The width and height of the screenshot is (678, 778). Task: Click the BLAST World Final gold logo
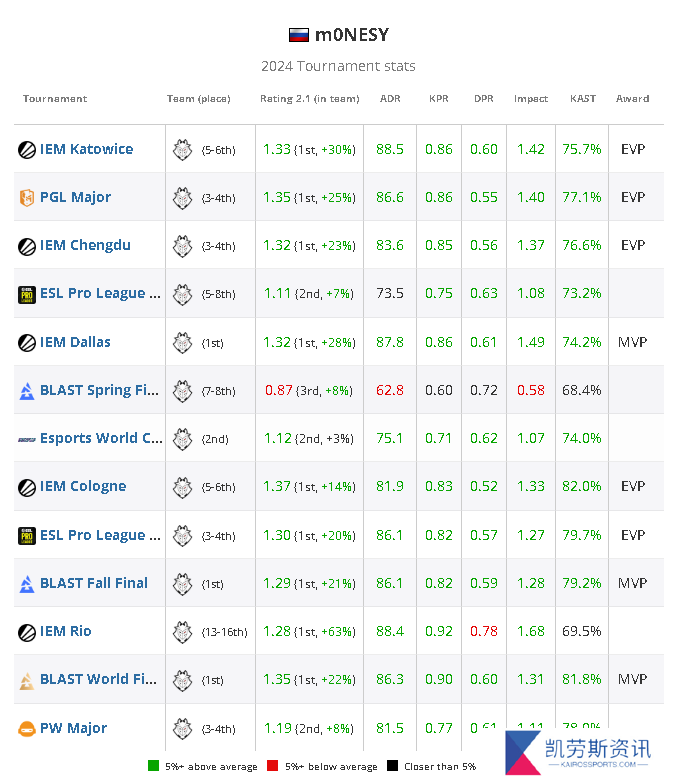[x=27, y=680]
